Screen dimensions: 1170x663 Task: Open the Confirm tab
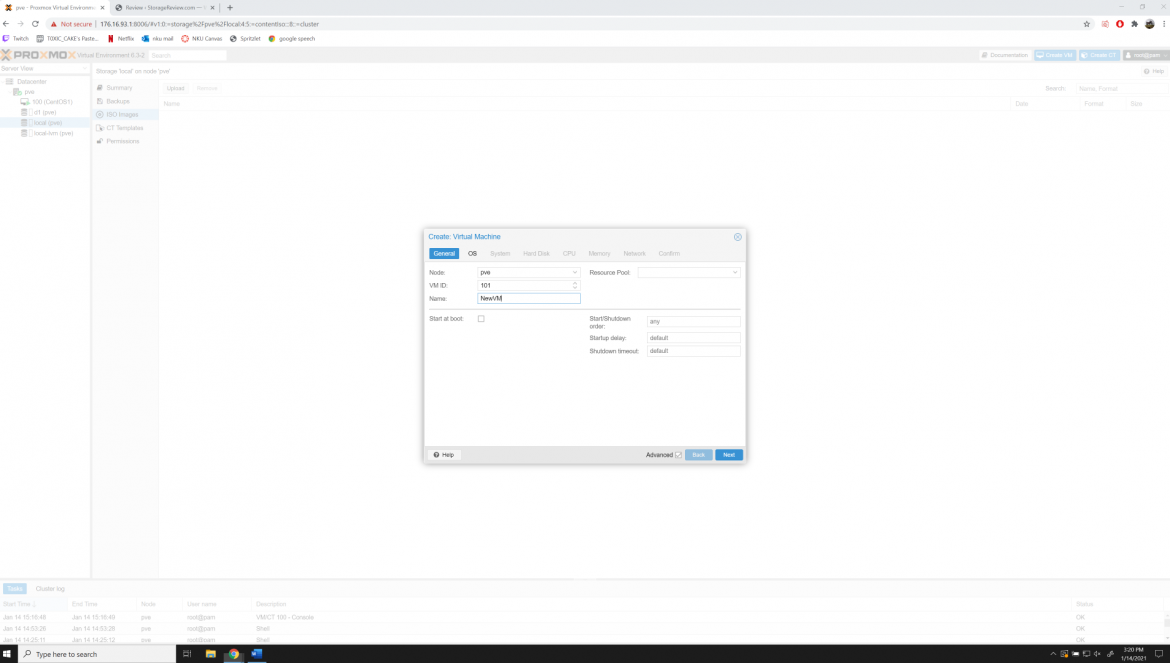click(x=669, y=254)
